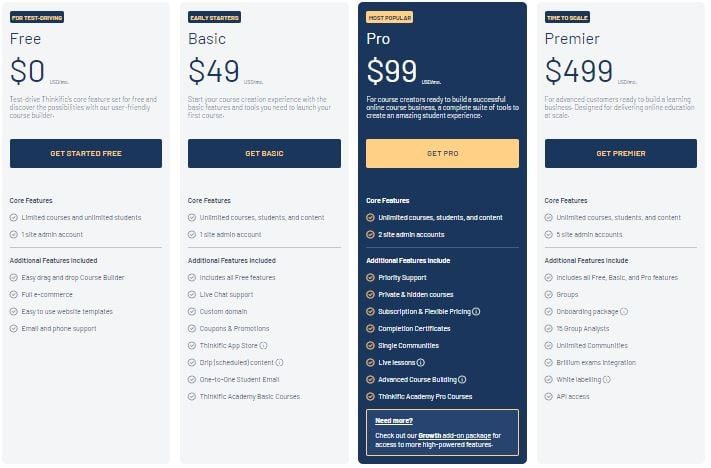Image resolution: width=711 pixels, height=468 pixels.
Task: Click checkmark next to Custom domain
Action: [192, 312]
